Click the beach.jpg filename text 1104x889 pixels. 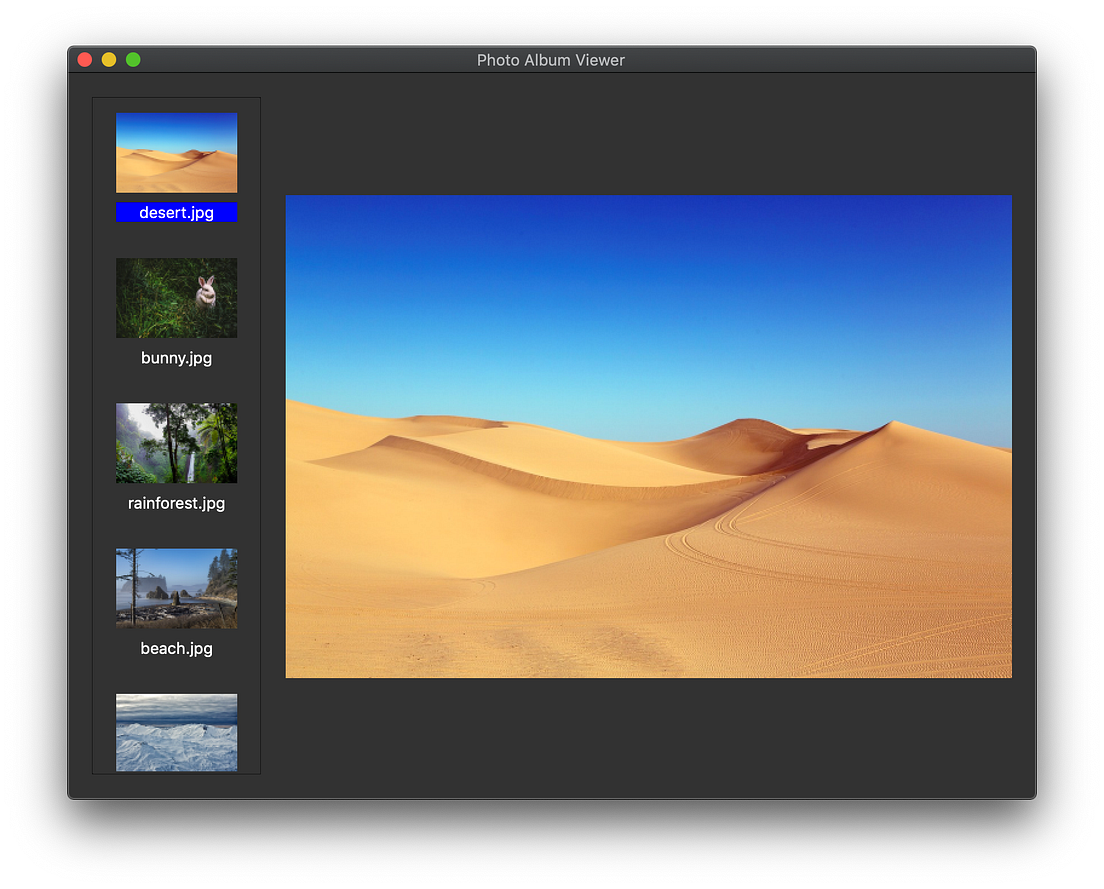[x=176, y=648]
